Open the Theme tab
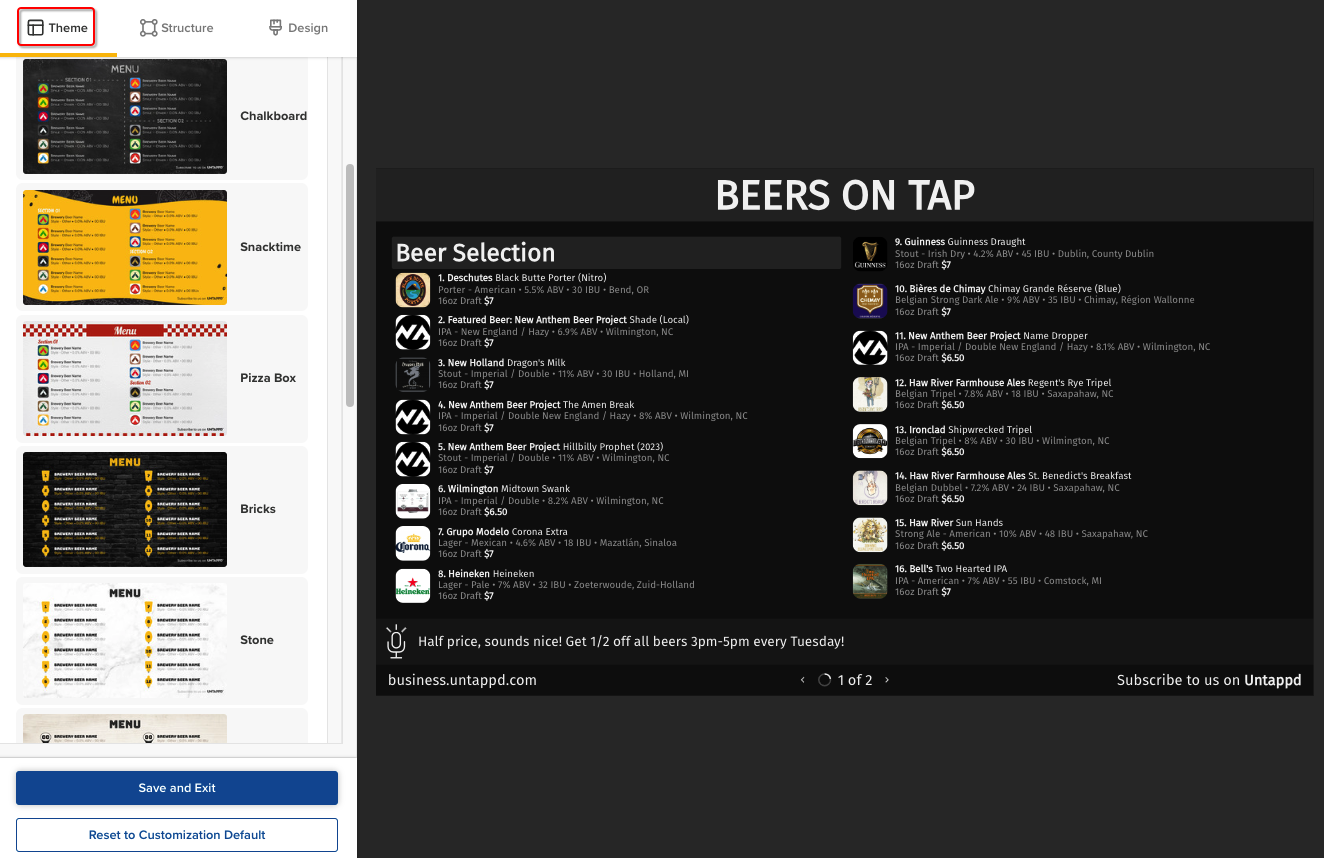The image size is (1324, 858). (x=57, y=28)
